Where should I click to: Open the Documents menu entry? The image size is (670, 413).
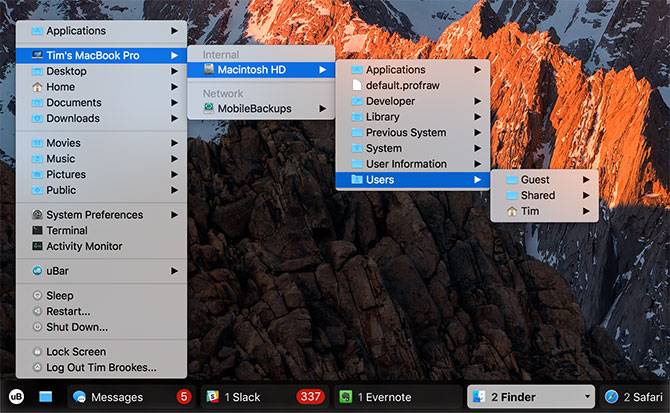pos(102,103)
